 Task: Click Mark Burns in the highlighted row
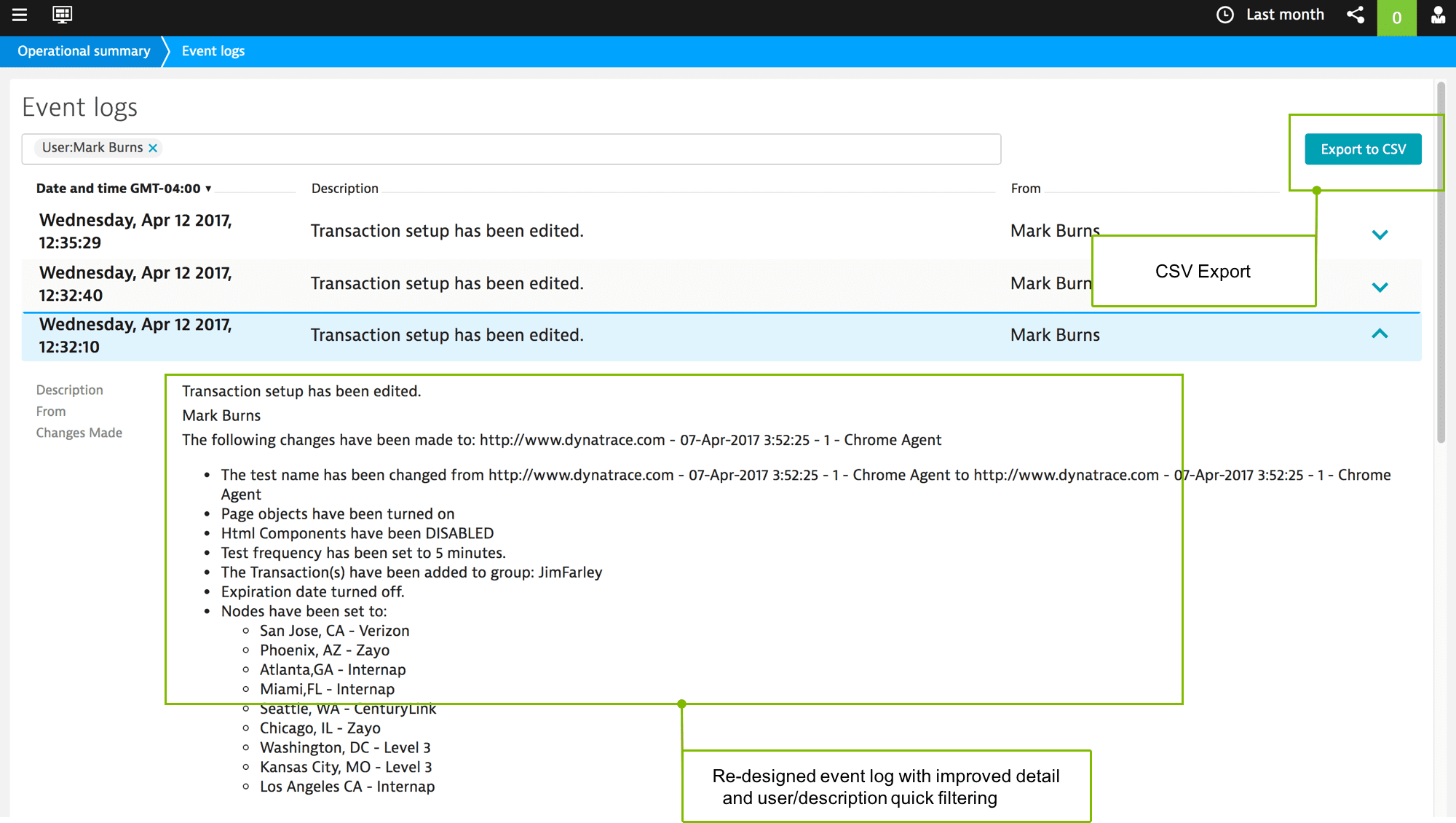(1055, 335)
